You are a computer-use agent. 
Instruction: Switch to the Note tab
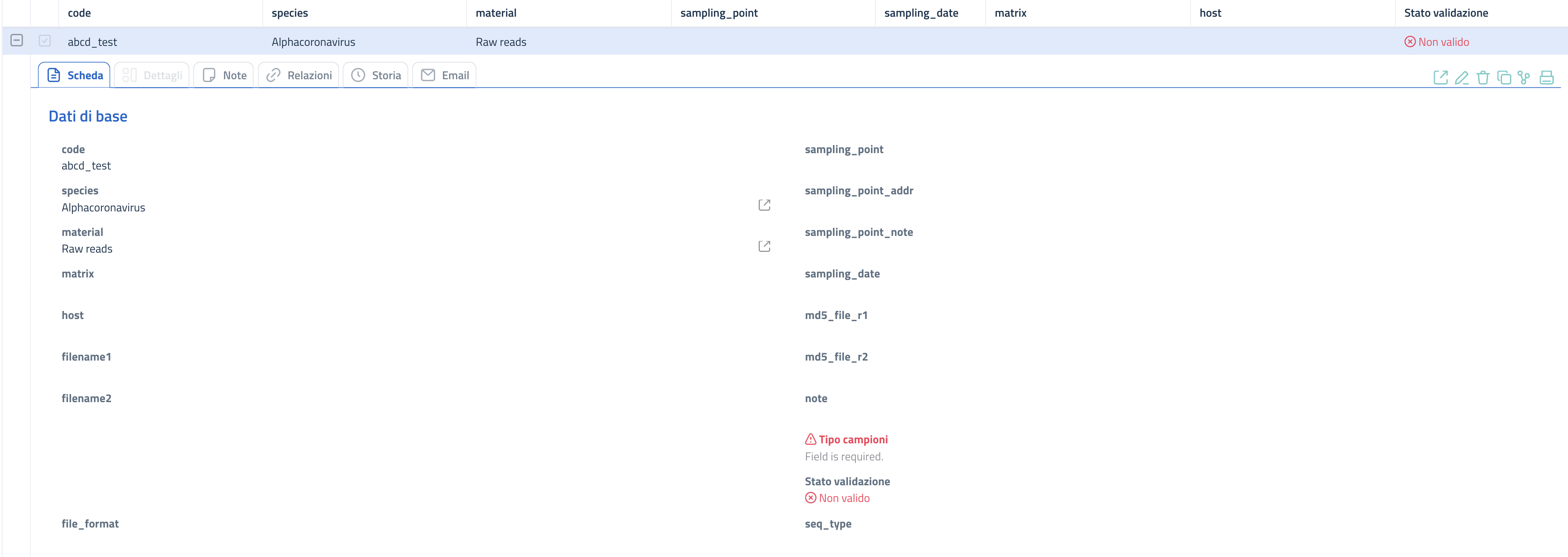pos(224,76)
